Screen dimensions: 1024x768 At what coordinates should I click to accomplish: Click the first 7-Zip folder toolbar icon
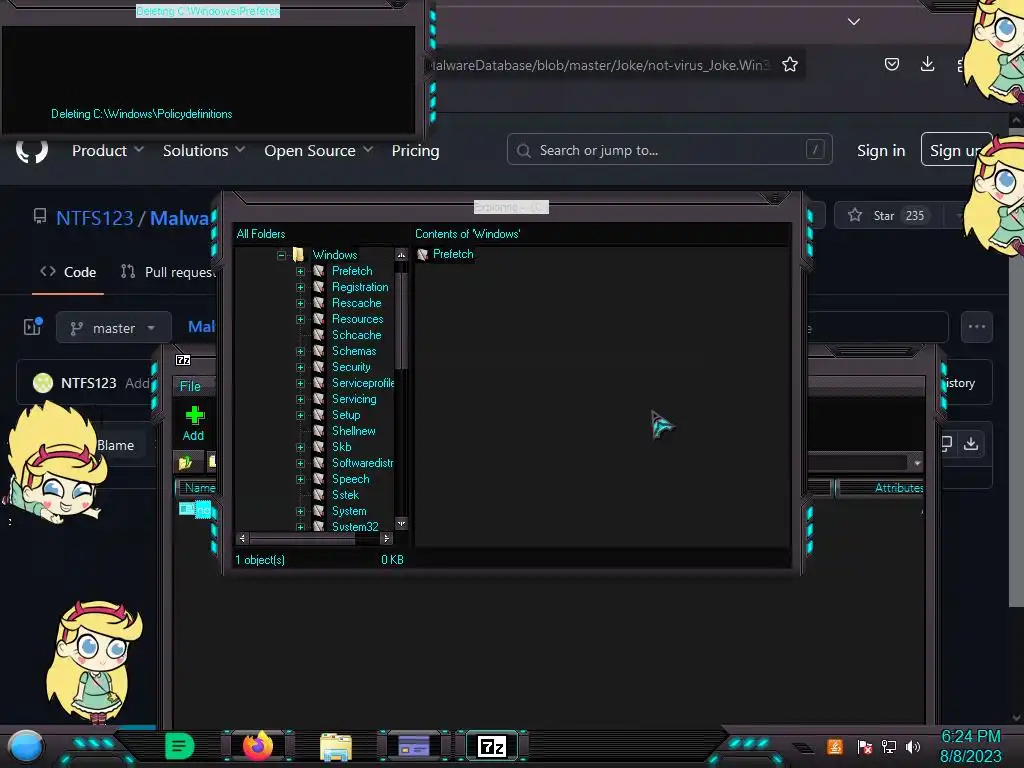[185, 462]
